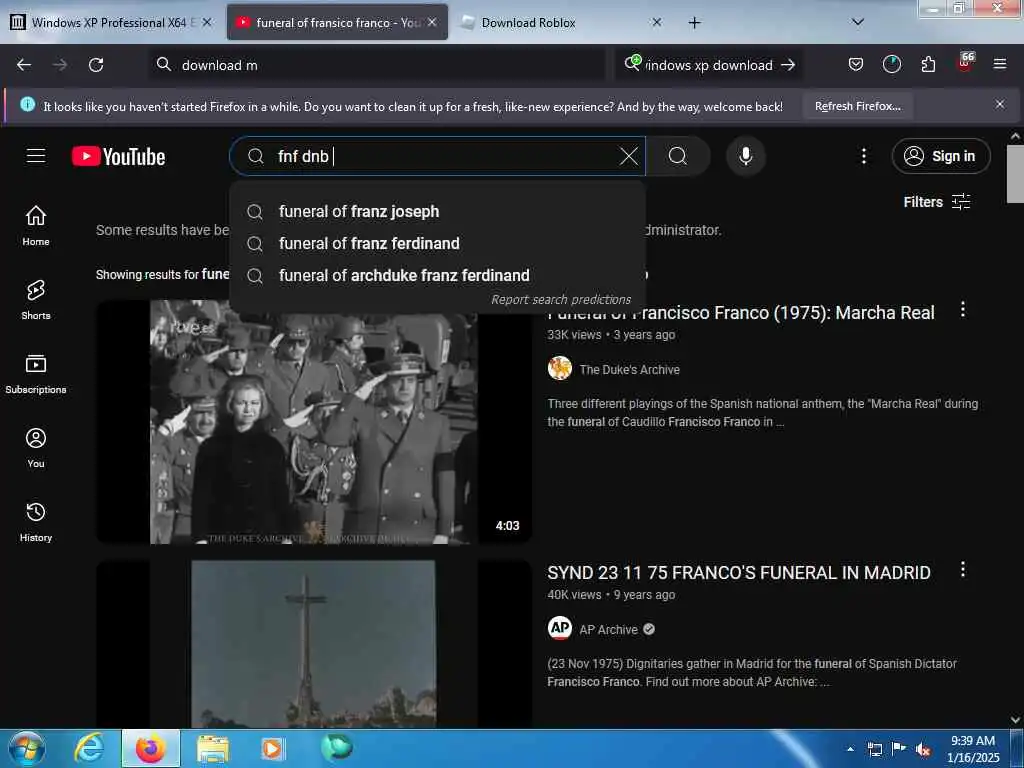
Task: Reload the page with the refresh icon
Action: click(x=96, y=65)
